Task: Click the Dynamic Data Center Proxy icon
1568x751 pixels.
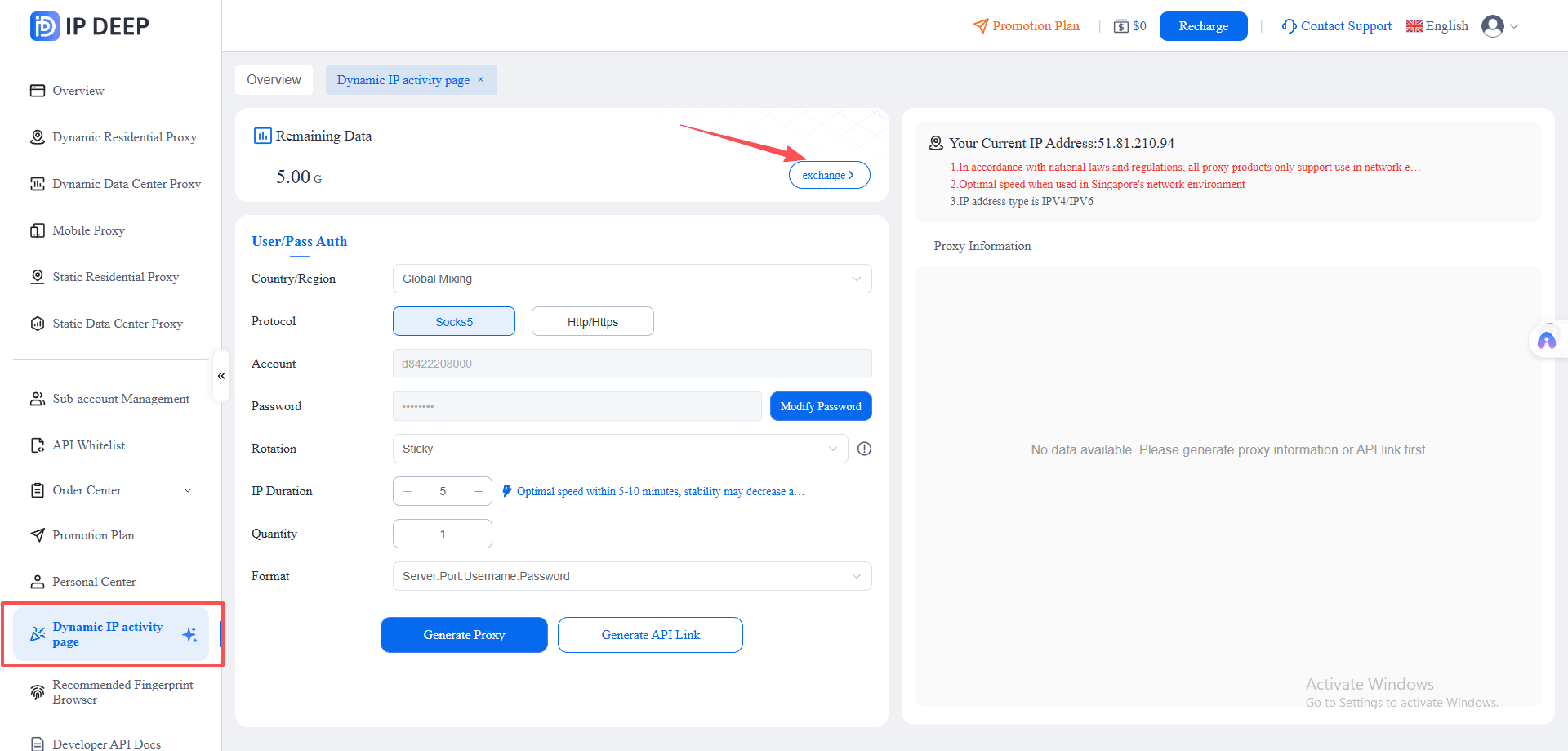Action: (x=38, y=184)
